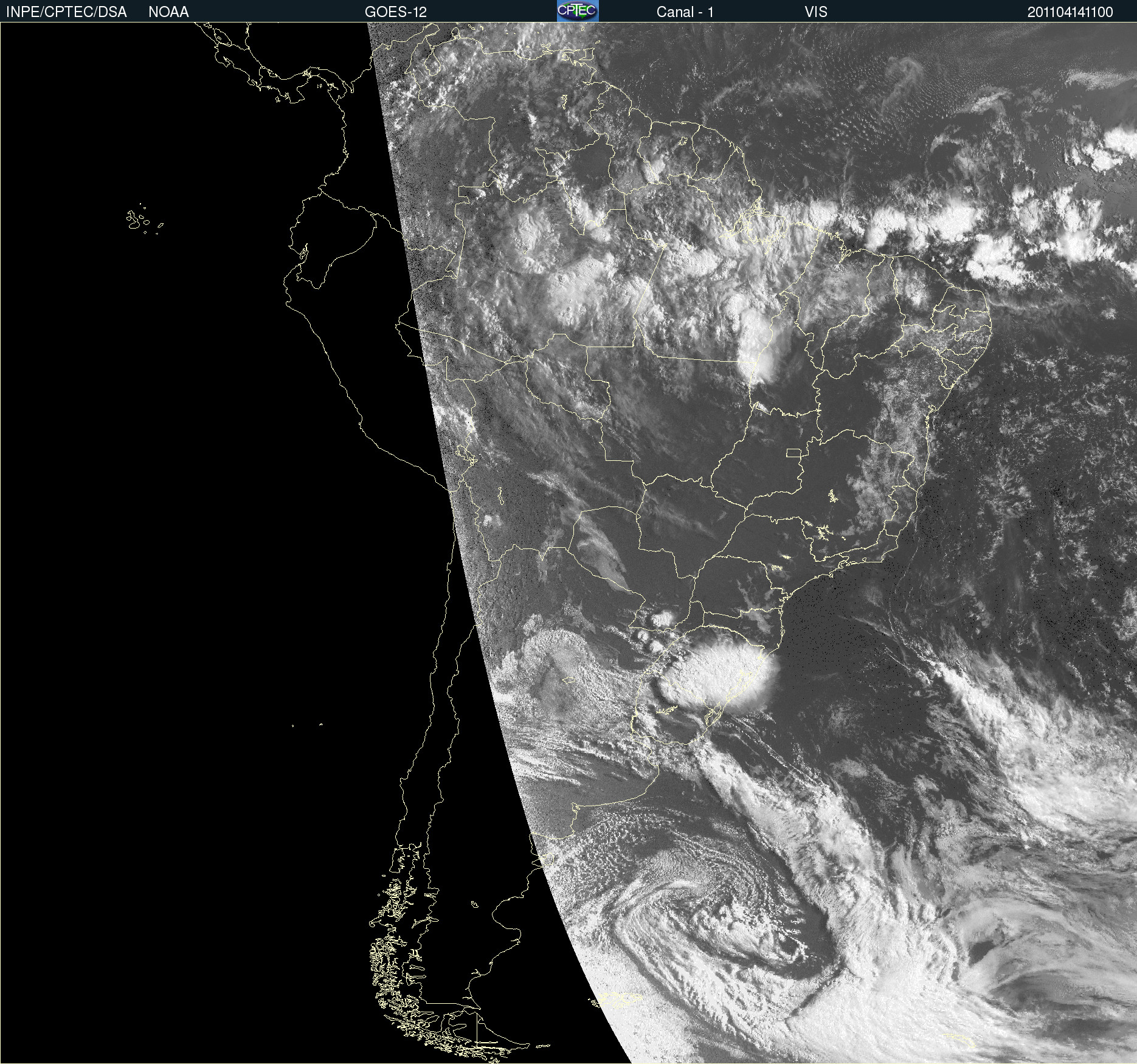Click the VIS label in the header
Viewport: 1137px width, 1064px height.
point(816,12)
